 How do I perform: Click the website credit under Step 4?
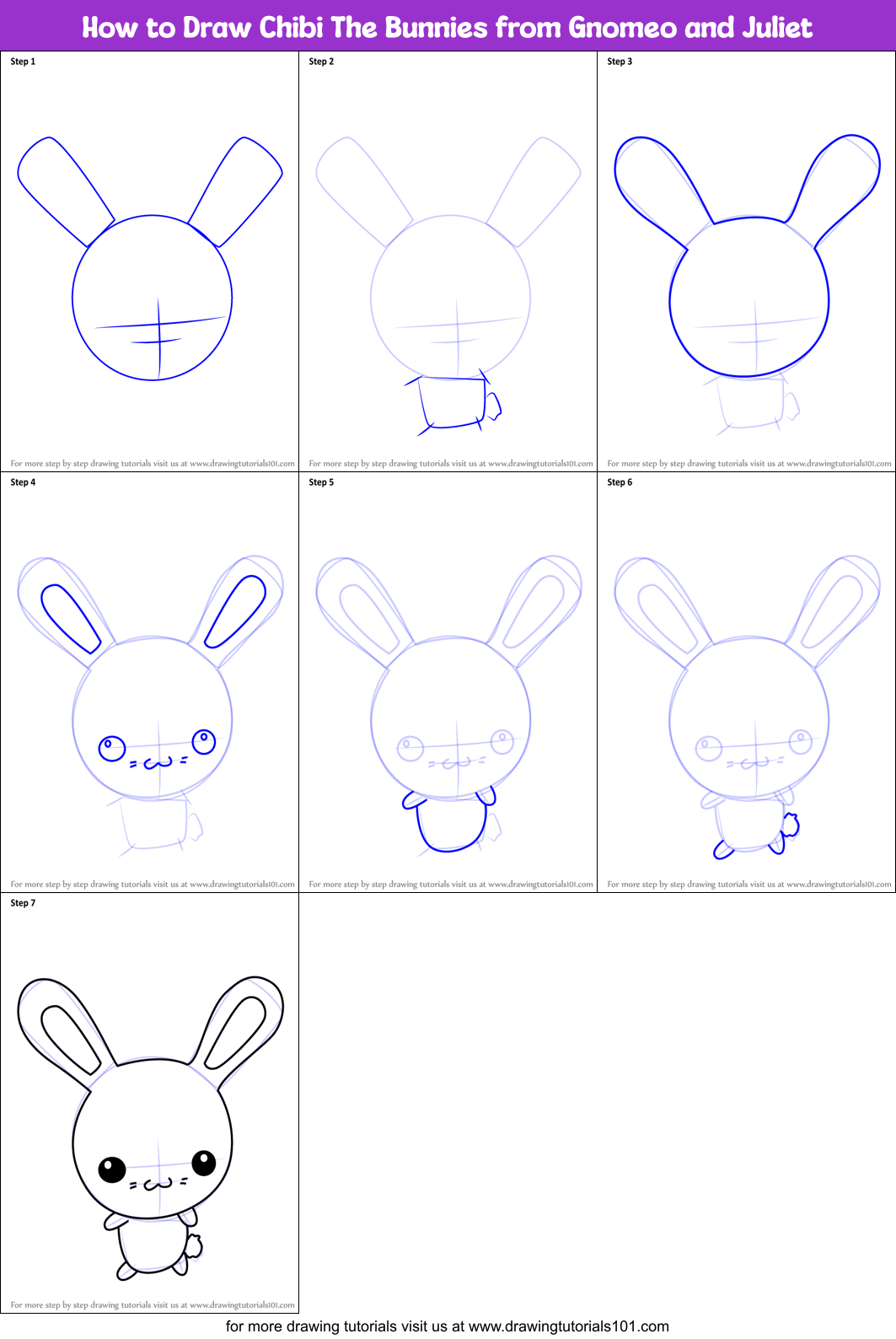(x=153, y=885)
